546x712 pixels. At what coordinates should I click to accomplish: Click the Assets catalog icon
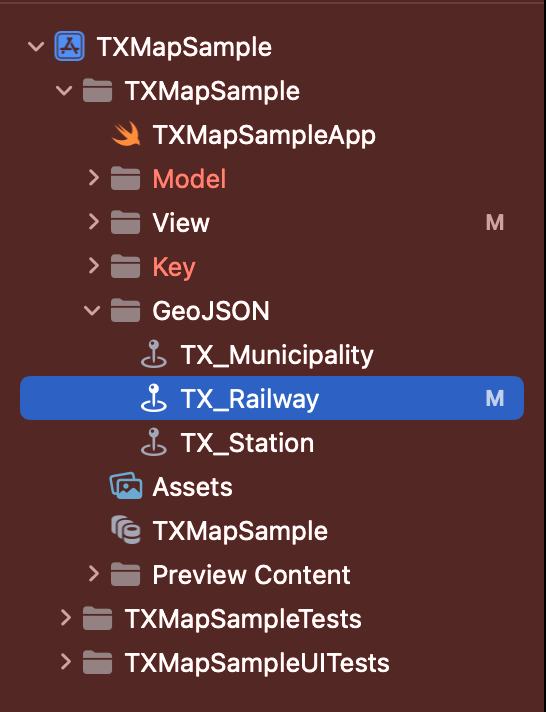126,486
